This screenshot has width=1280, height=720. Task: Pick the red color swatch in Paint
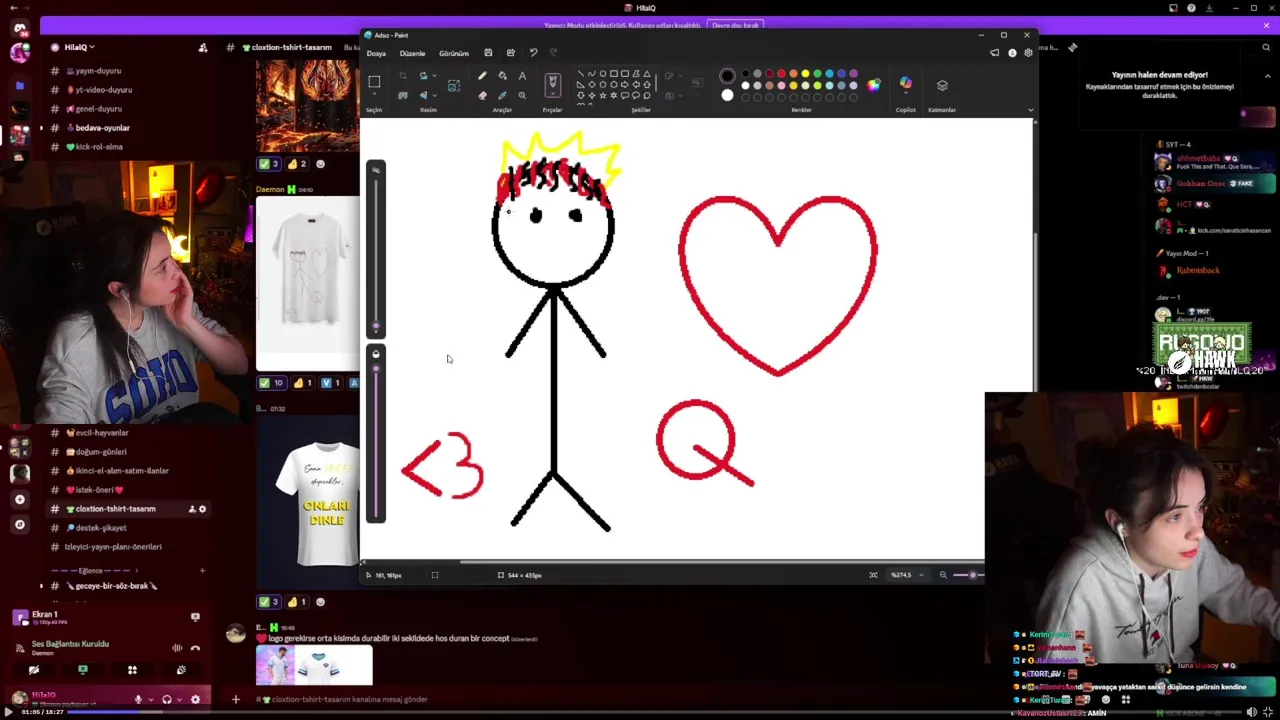pos(781,74)
